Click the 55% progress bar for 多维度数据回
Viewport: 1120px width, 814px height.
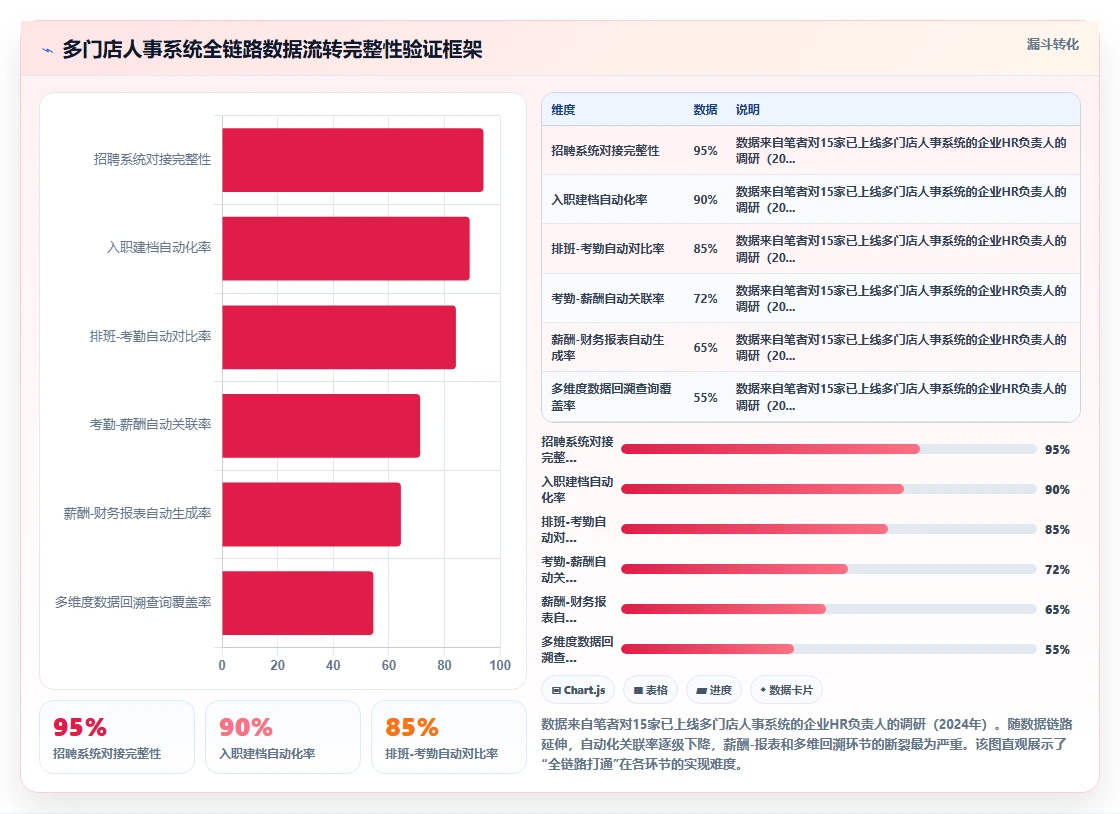829,649
